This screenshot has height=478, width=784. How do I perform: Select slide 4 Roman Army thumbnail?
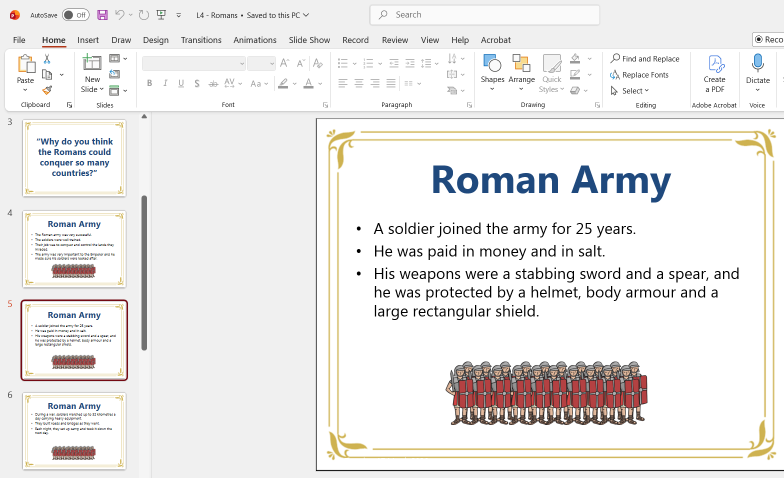pos(74,249)
